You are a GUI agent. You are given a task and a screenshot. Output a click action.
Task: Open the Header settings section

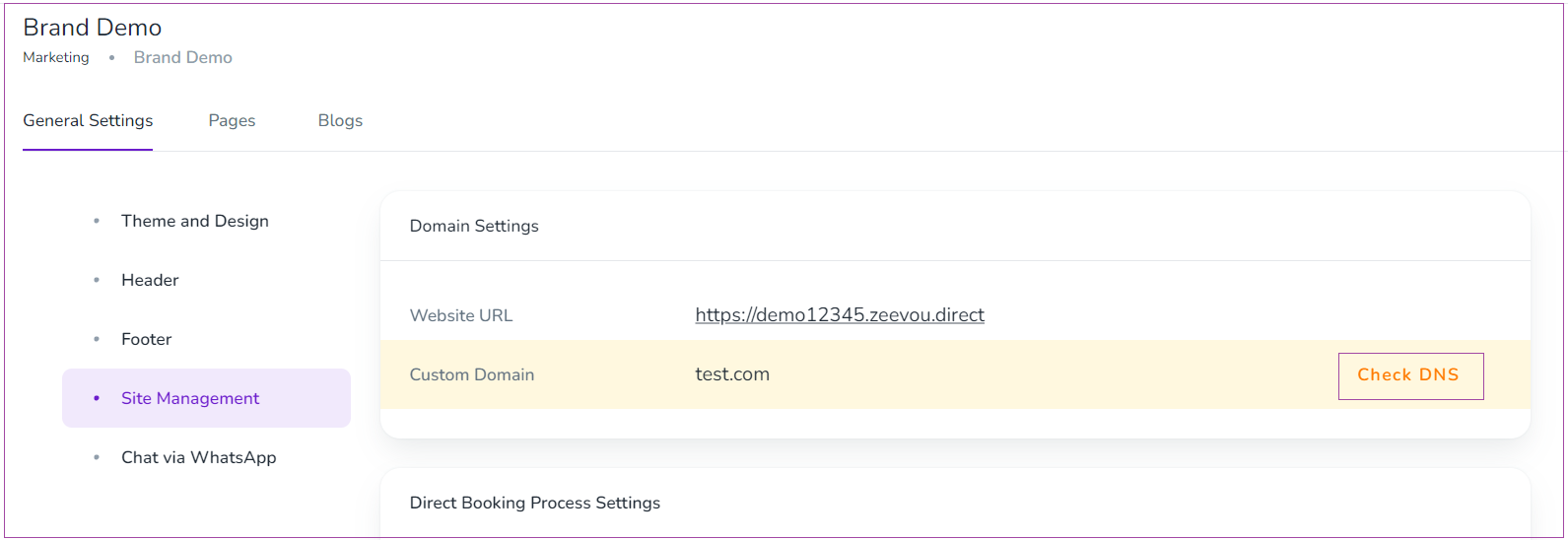pyautogui.click(x=150, y=280)
